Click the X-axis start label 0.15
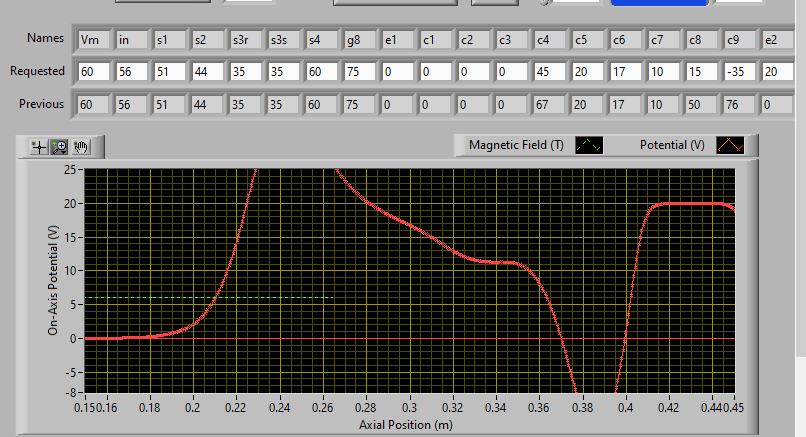This screenshot has height=437, width=806. (x=85, y=408)
